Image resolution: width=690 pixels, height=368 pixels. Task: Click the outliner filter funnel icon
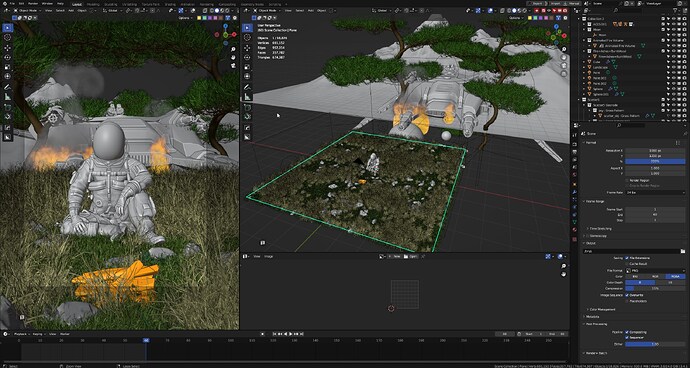tap(674, 10)
